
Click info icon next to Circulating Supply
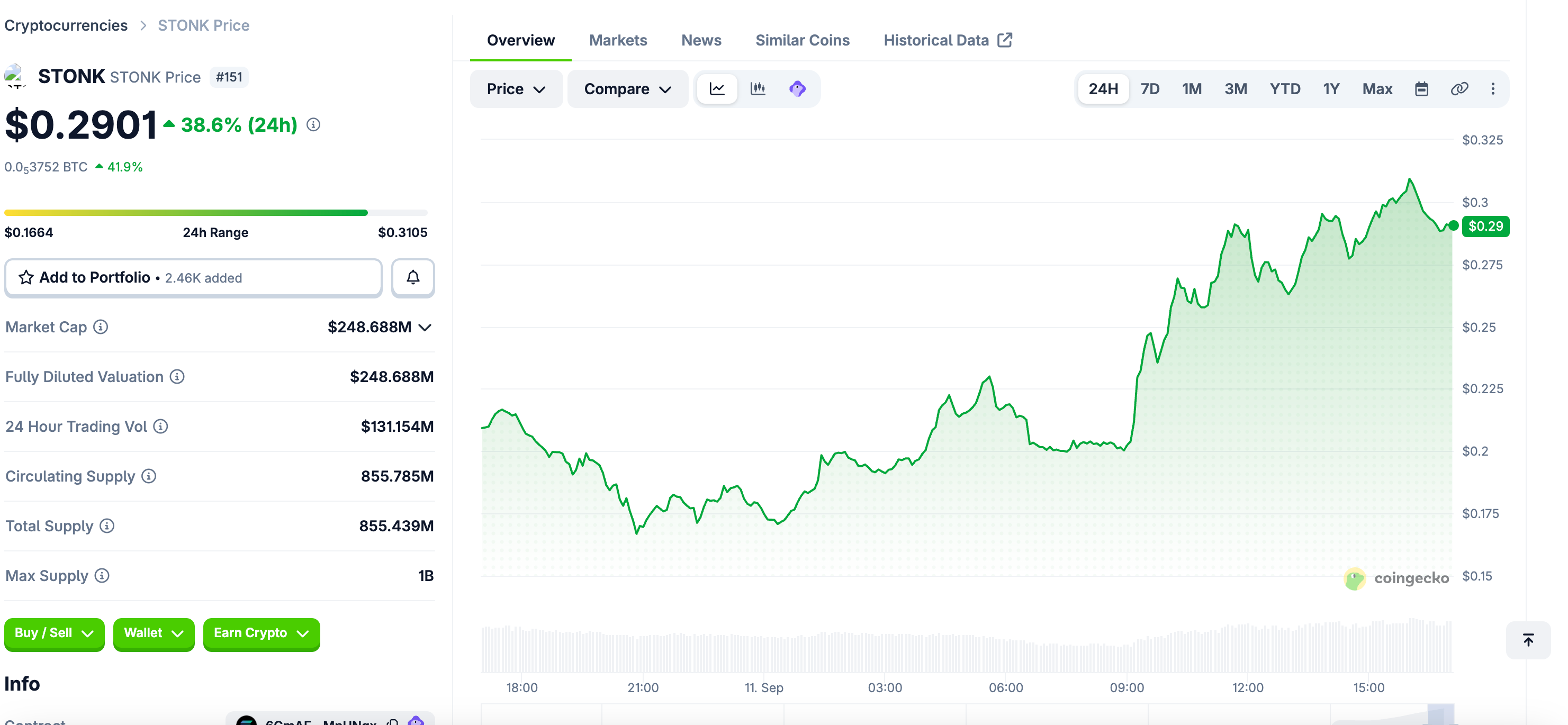pyautogui.click(x=149, y=476)
